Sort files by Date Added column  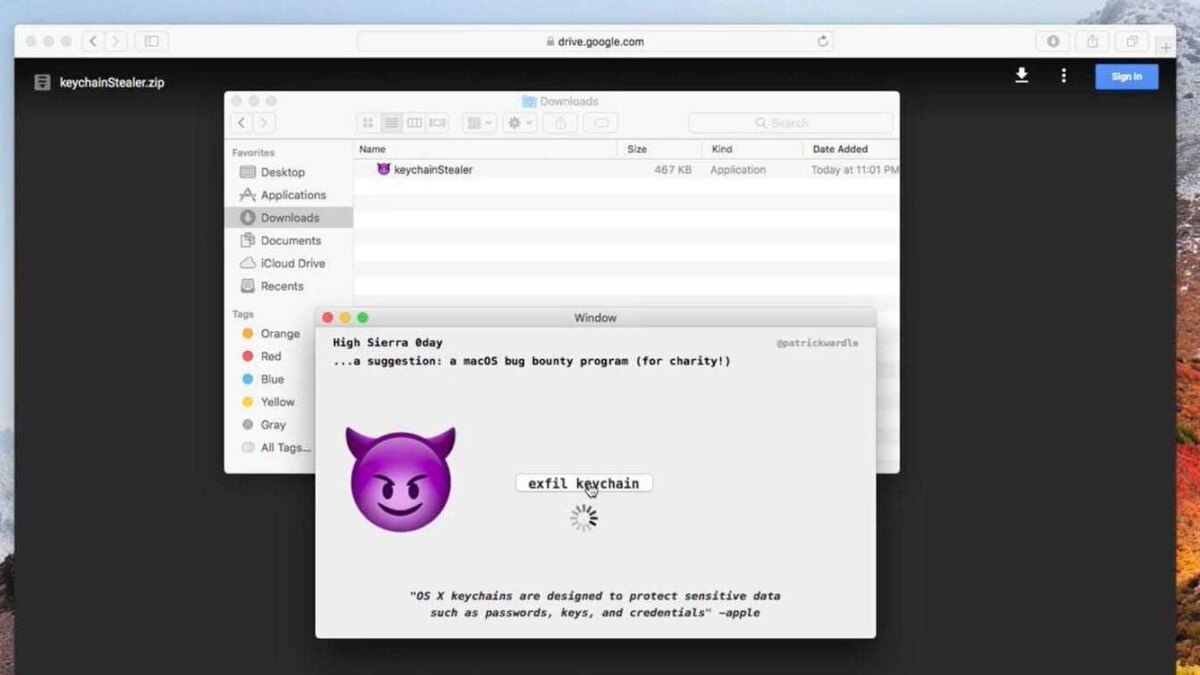[841, 148]
